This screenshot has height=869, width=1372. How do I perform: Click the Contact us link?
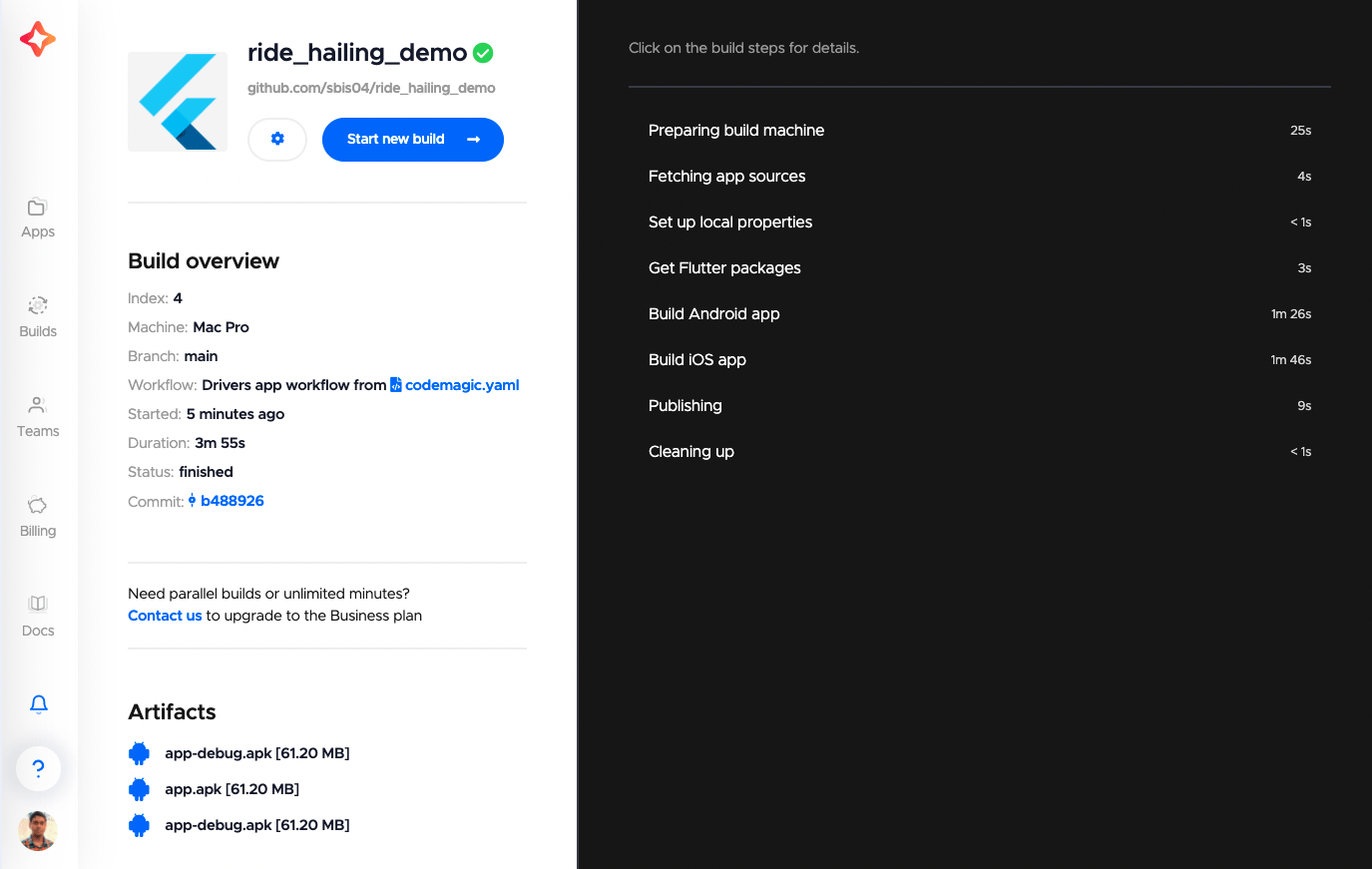click(x=165, y=616)
